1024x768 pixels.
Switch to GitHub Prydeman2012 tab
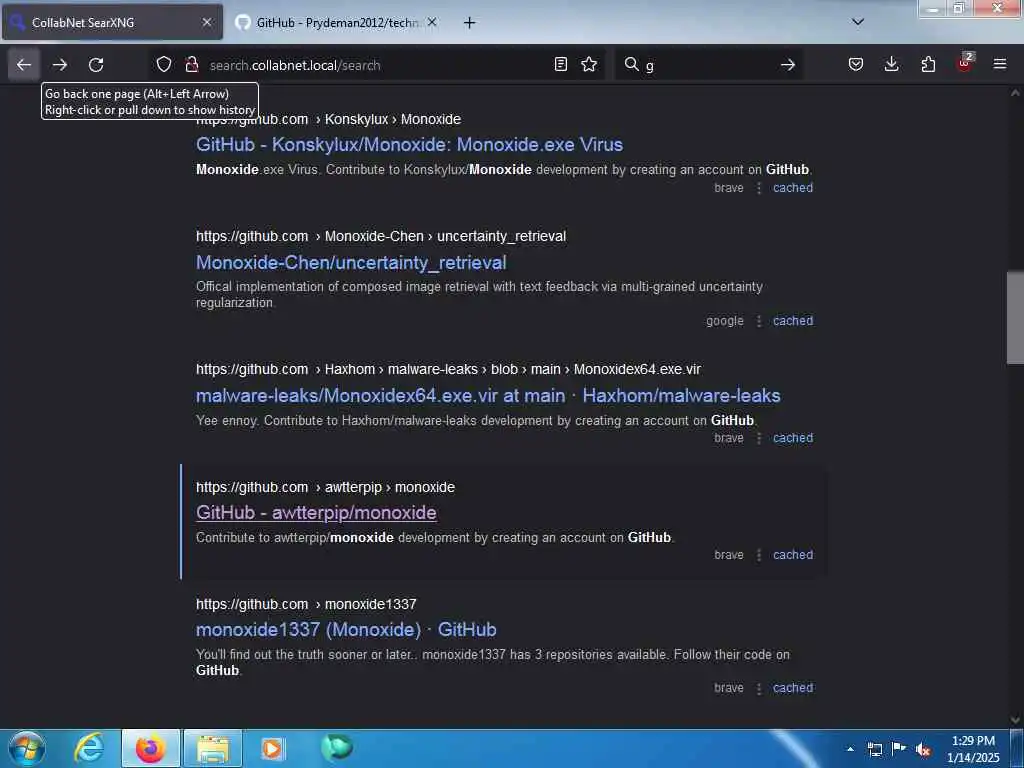click(x=336, y=23)
